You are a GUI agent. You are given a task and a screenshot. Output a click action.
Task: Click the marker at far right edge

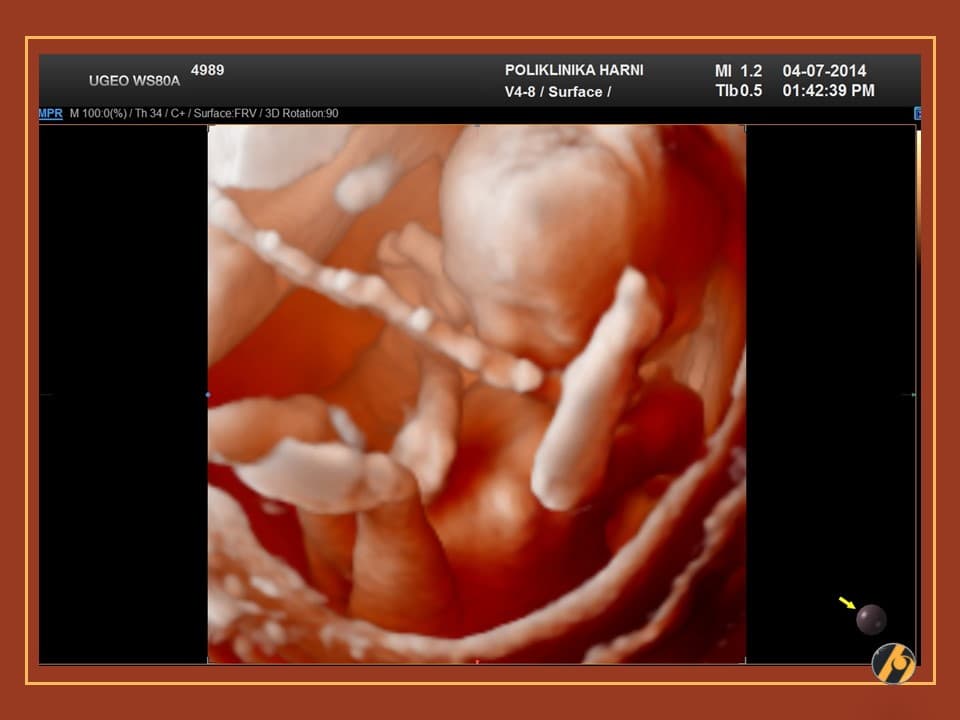[914, 395]
